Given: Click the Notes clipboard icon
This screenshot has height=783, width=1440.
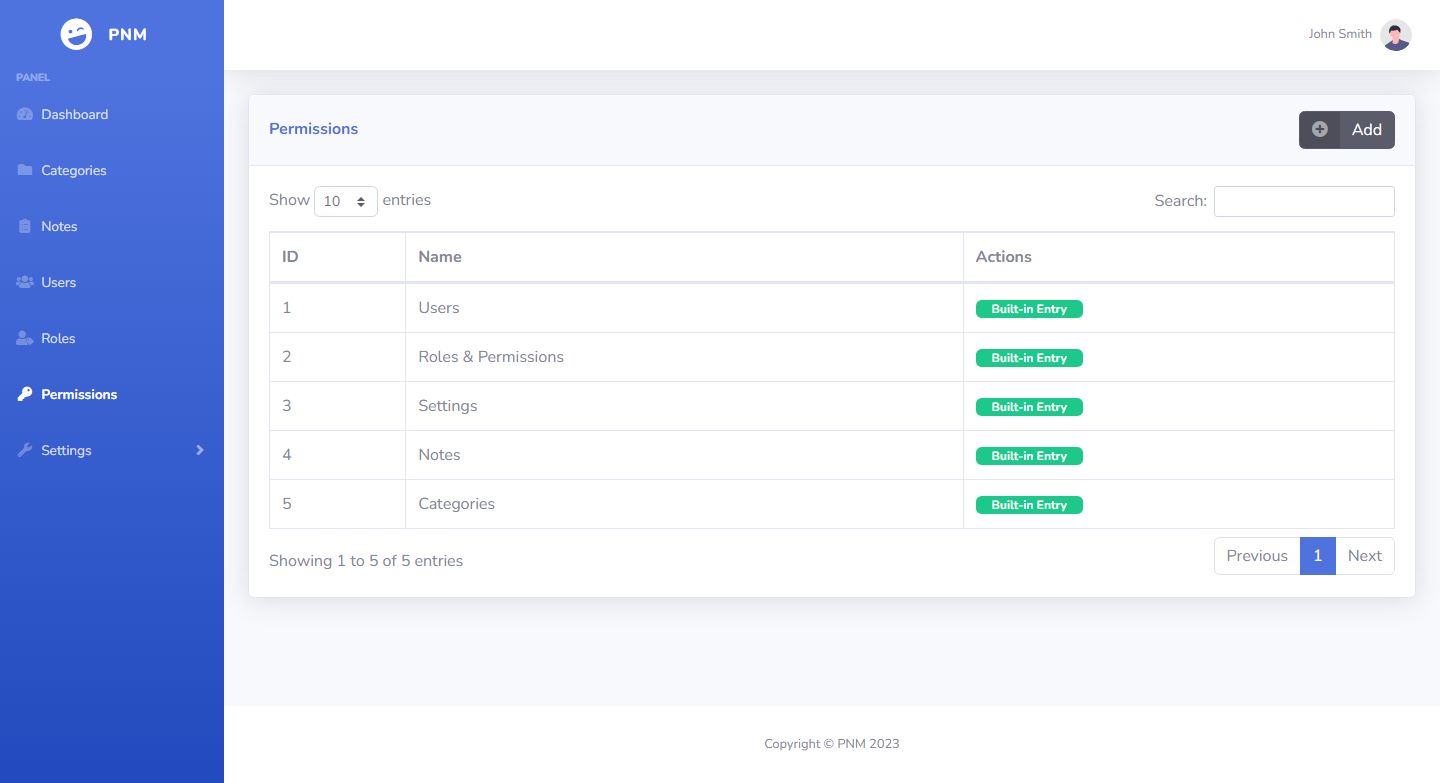Looking at the screenshot, I should 25,226.
